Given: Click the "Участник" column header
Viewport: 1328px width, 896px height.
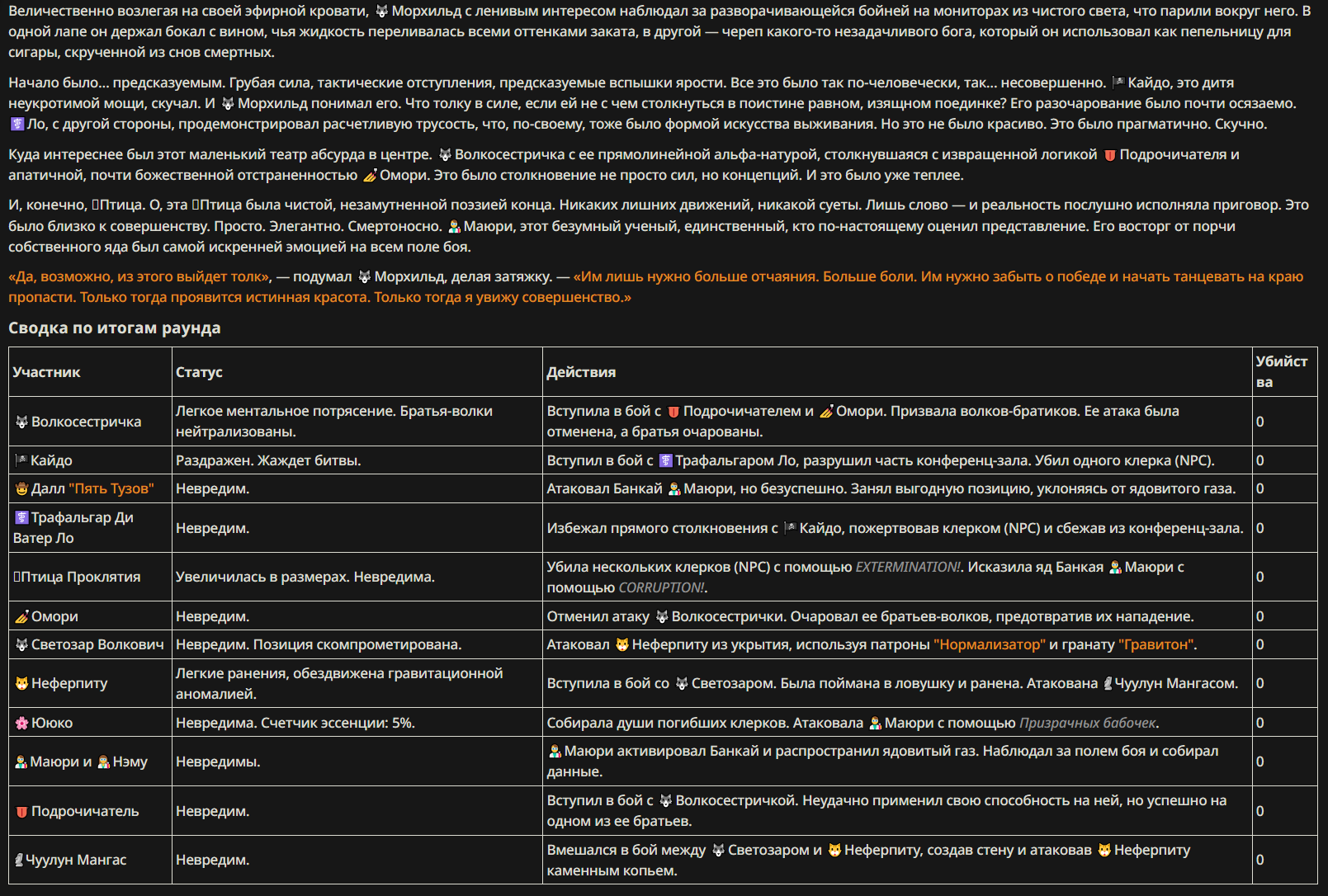Looking at the screenshot, I should [x=47, y=372].
